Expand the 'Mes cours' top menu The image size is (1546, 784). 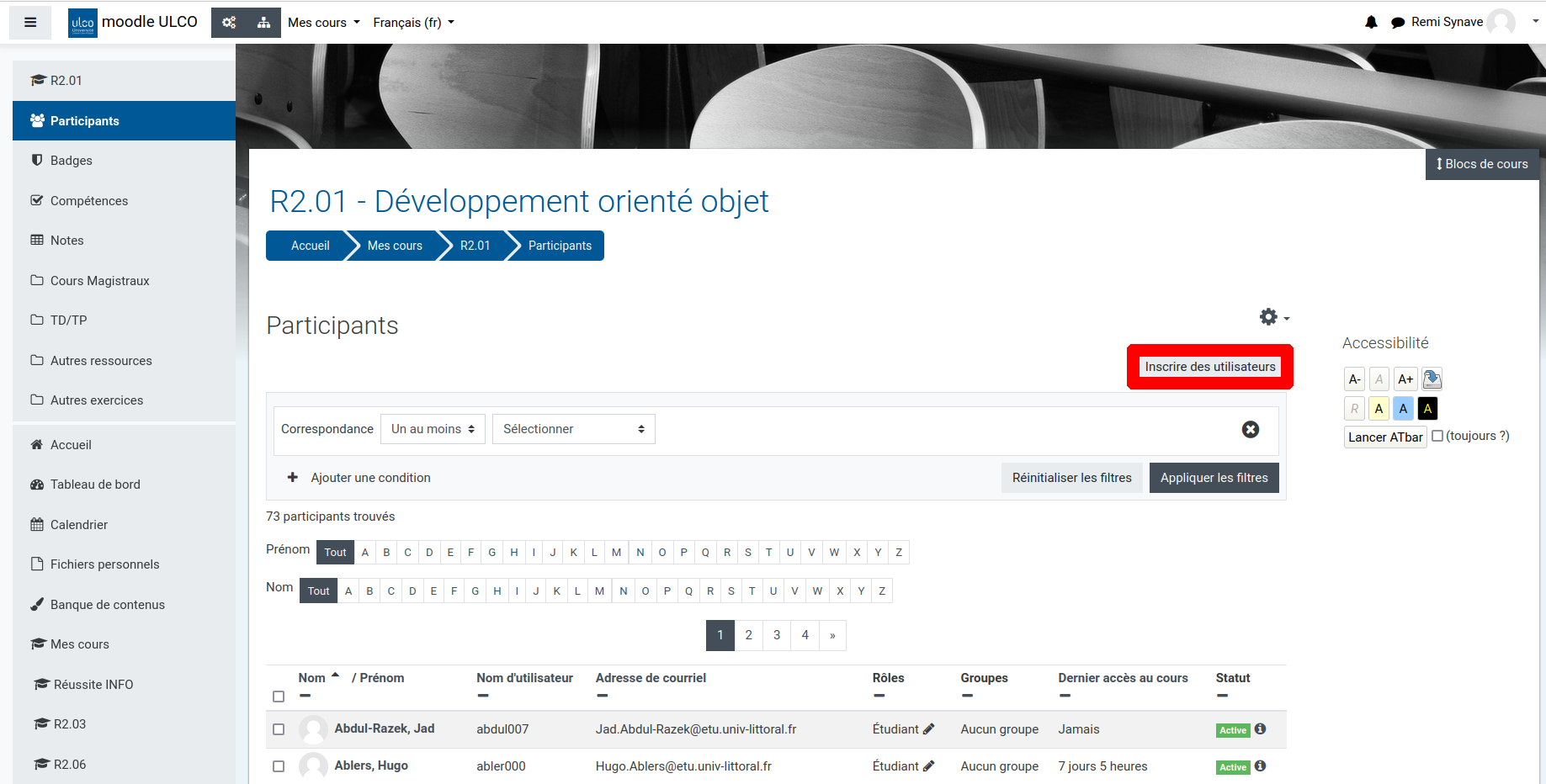click(323, 23)
